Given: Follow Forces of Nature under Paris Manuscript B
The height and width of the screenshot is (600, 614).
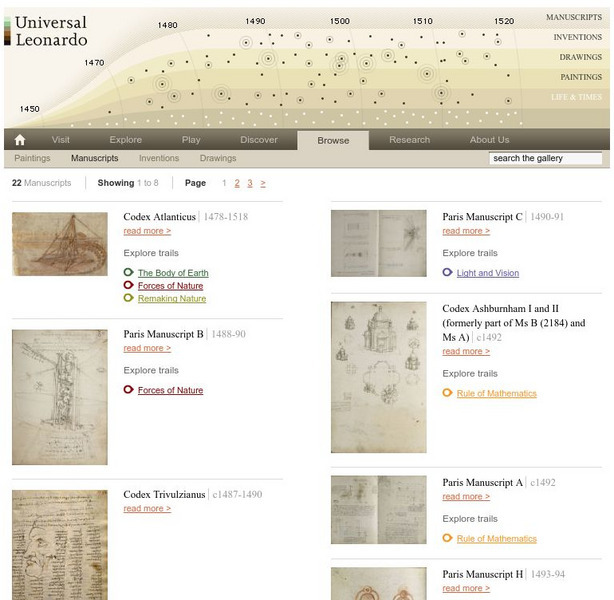Looking at the screenshot, I should [170, 390].
